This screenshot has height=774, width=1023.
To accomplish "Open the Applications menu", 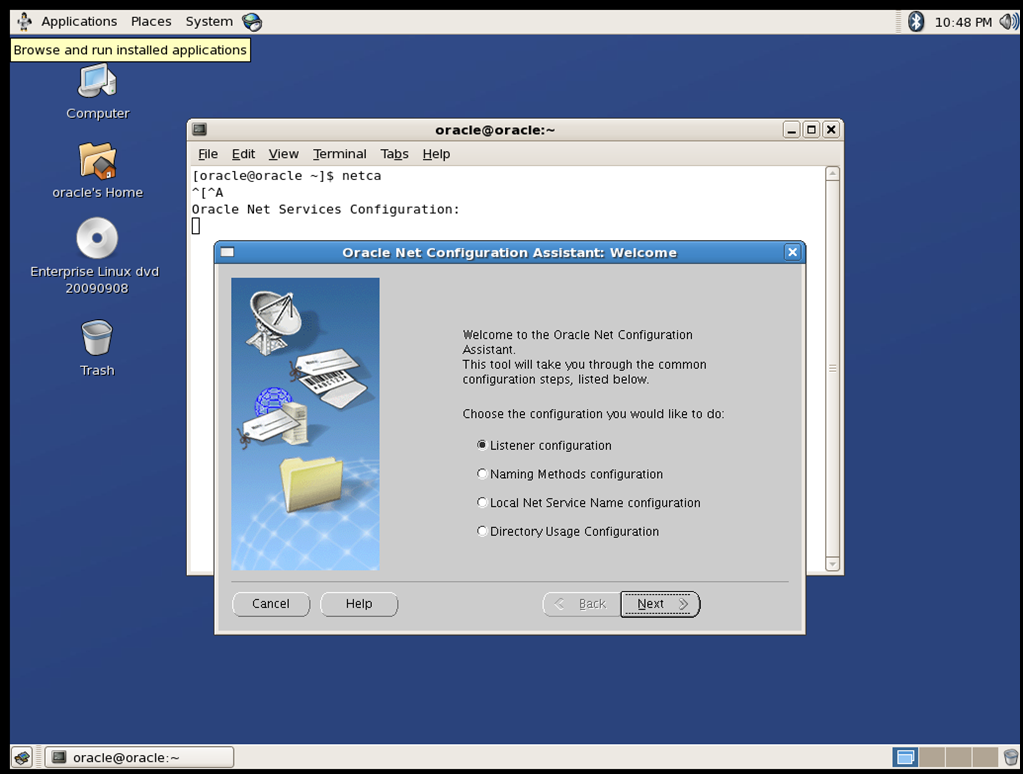I will click(79, 22).
